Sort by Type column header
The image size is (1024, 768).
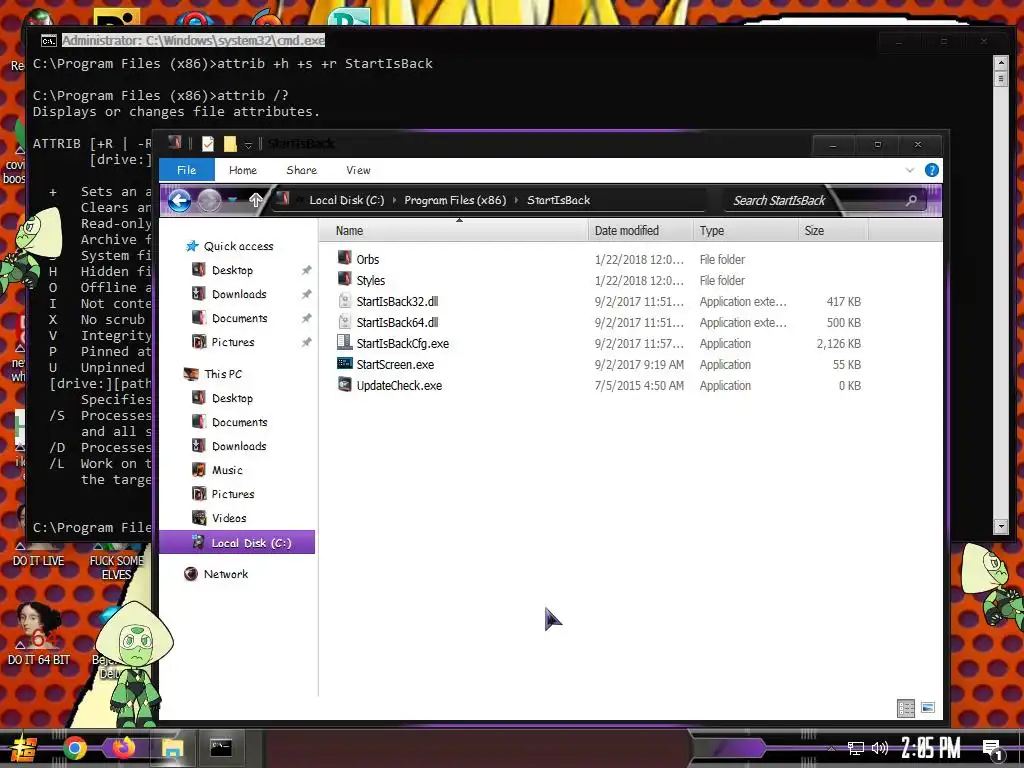[x=745, y=231]
